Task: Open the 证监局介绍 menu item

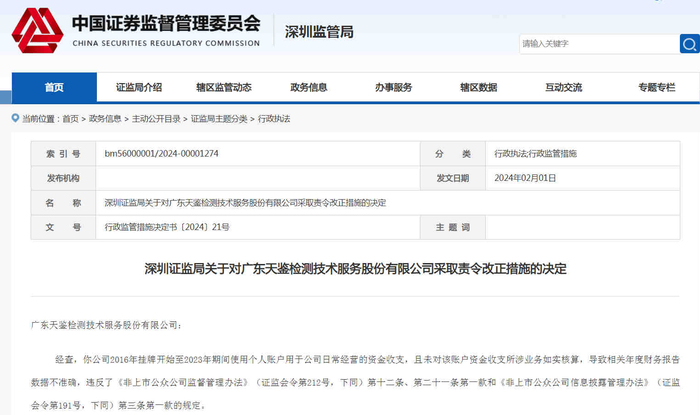Action: click(139, 87)
